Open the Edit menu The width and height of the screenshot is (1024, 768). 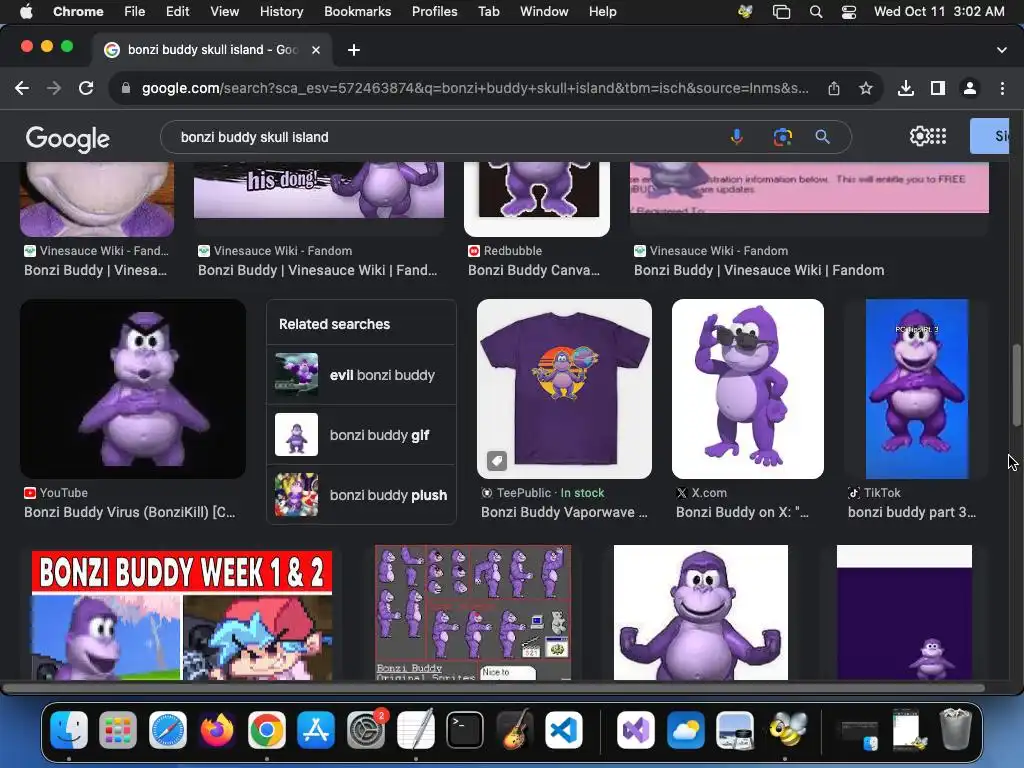coord(177,11)
